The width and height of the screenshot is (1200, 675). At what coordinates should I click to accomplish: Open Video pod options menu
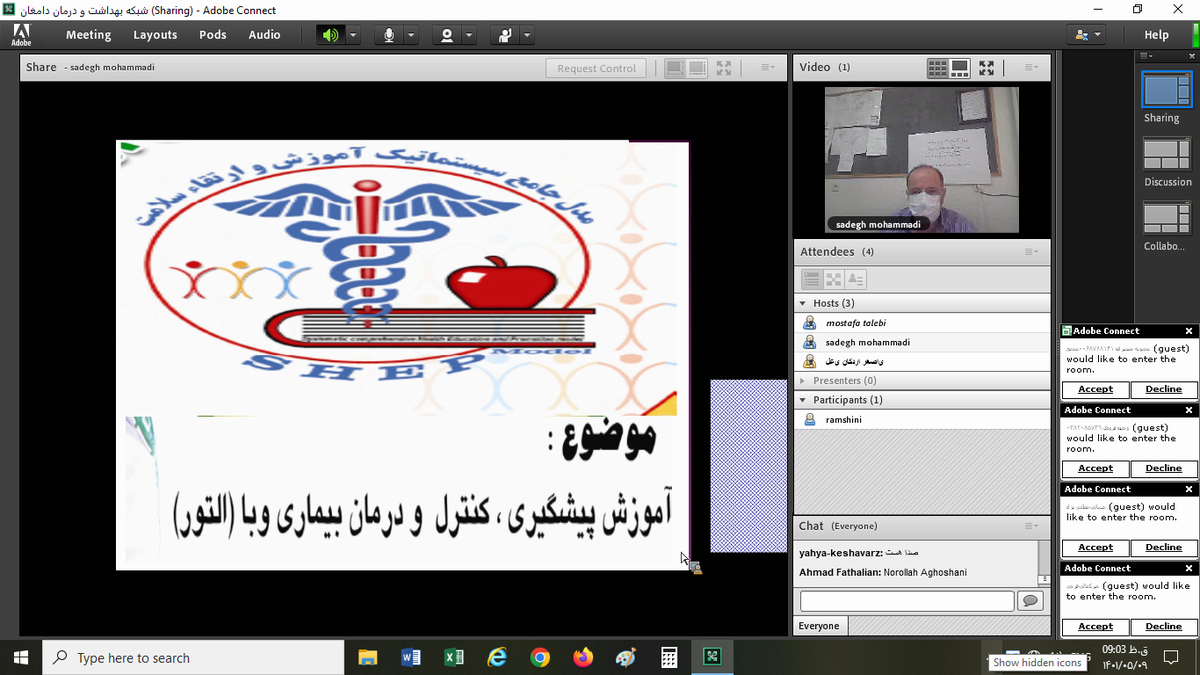(x=1032, y=68)
